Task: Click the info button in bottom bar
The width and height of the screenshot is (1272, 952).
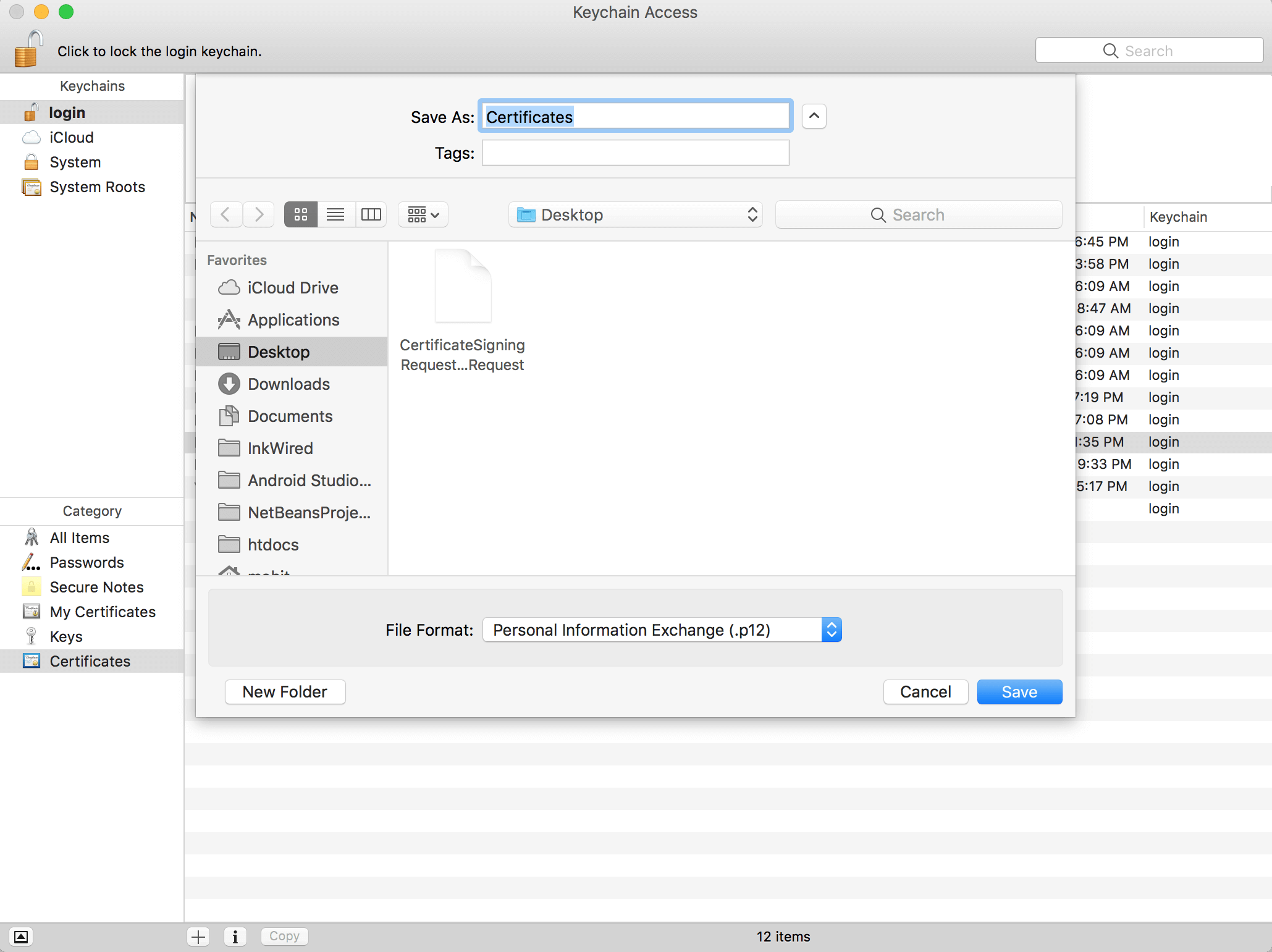Action: 235,937
